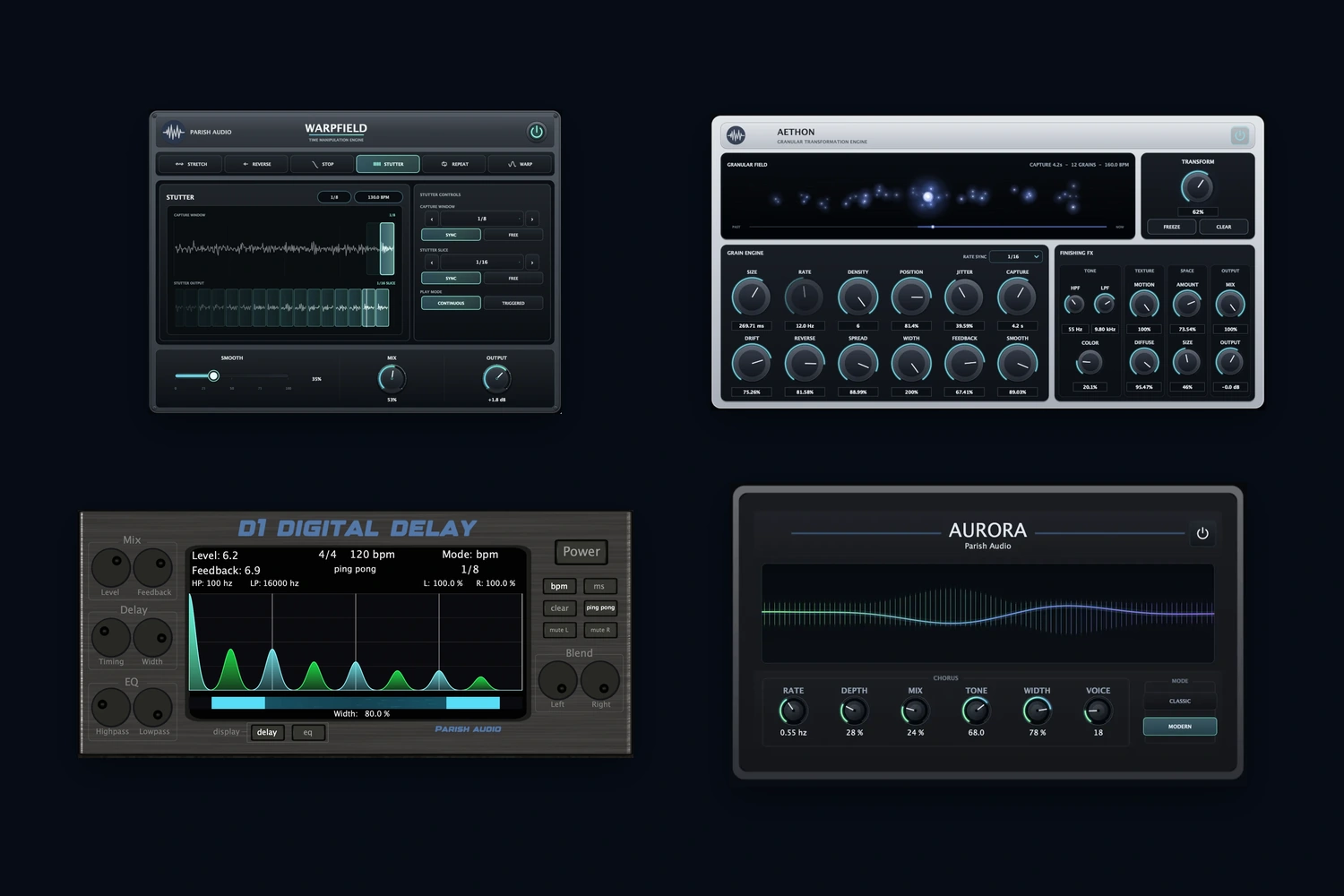Click the Jitter knob in Aethon
1344x896 pixels.
click(964, 297)
